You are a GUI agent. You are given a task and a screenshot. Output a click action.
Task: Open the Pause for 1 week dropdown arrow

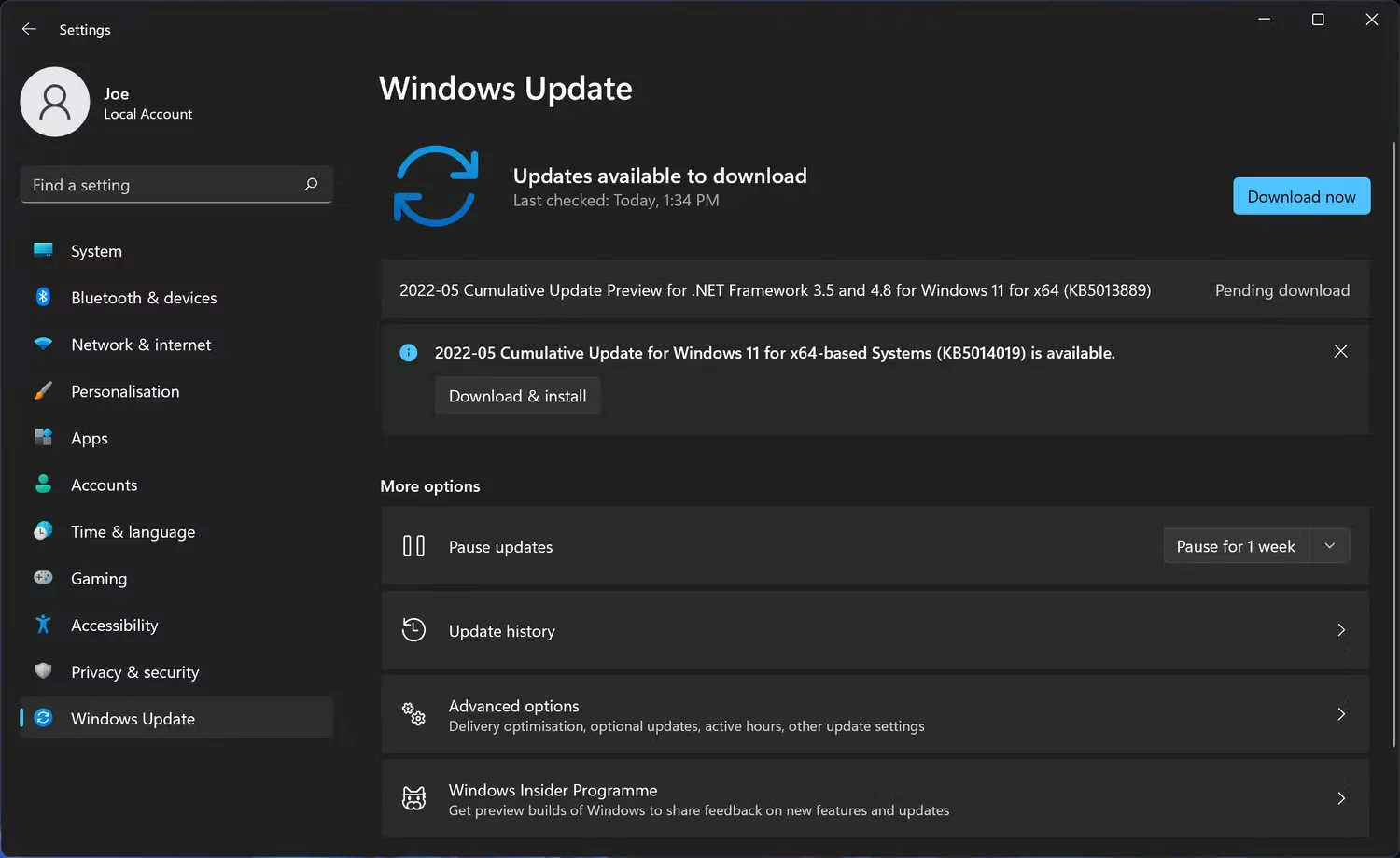coord(1330,546)
